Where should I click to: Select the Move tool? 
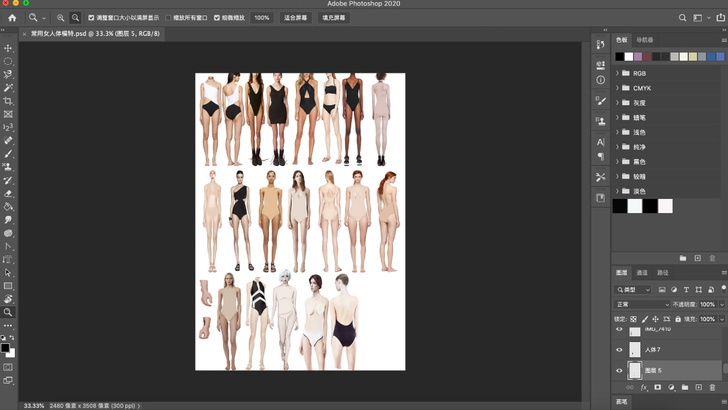(x=8, y=48)
